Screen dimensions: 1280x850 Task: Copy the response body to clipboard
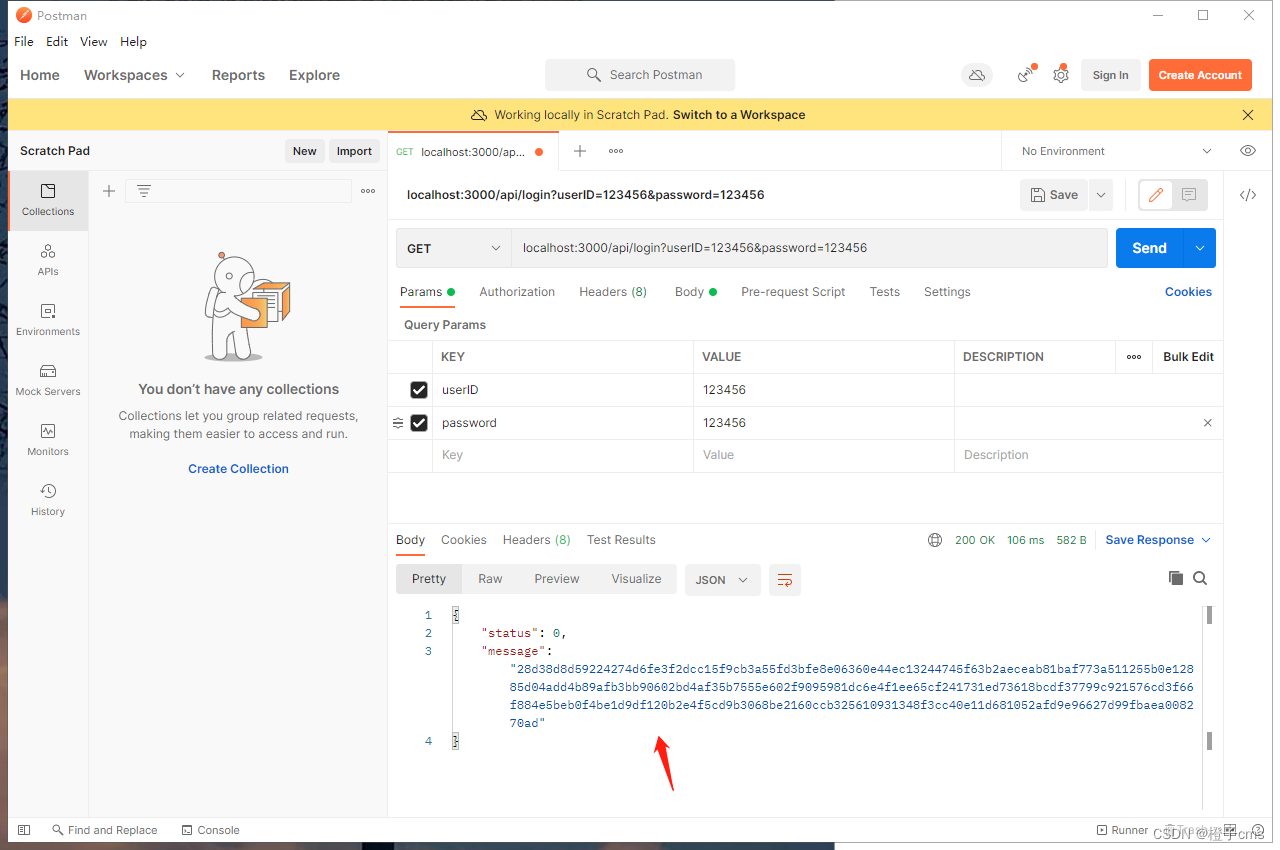pos(1176,578)
